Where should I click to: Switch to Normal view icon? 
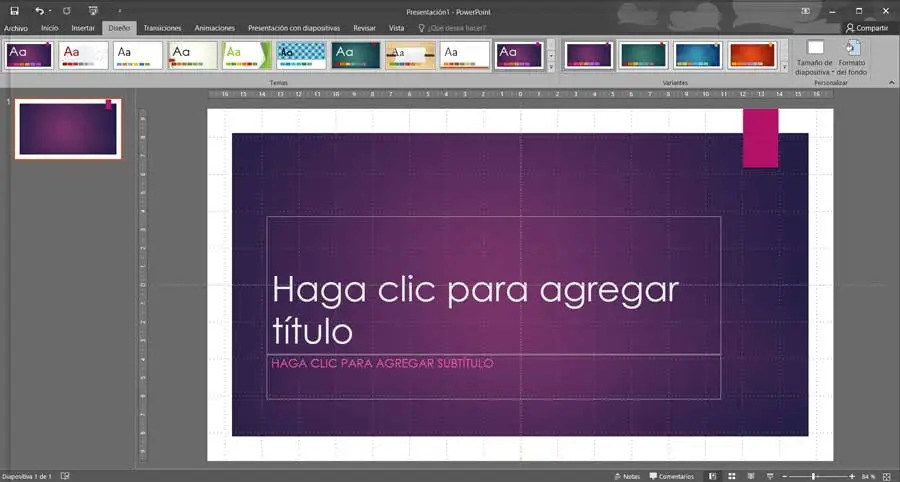(712, 476)
